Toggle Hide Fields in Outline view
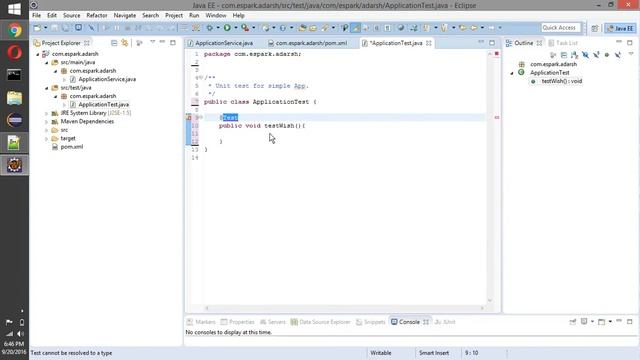This screenshot has height=360, width=640. click(585, 55)
